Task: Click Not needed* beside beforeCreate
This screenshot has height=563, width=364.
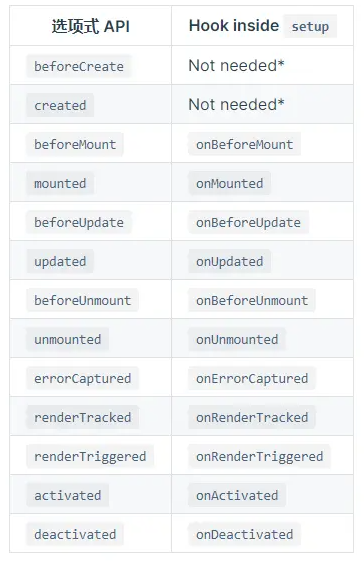Action: click(x=236, y=66)
